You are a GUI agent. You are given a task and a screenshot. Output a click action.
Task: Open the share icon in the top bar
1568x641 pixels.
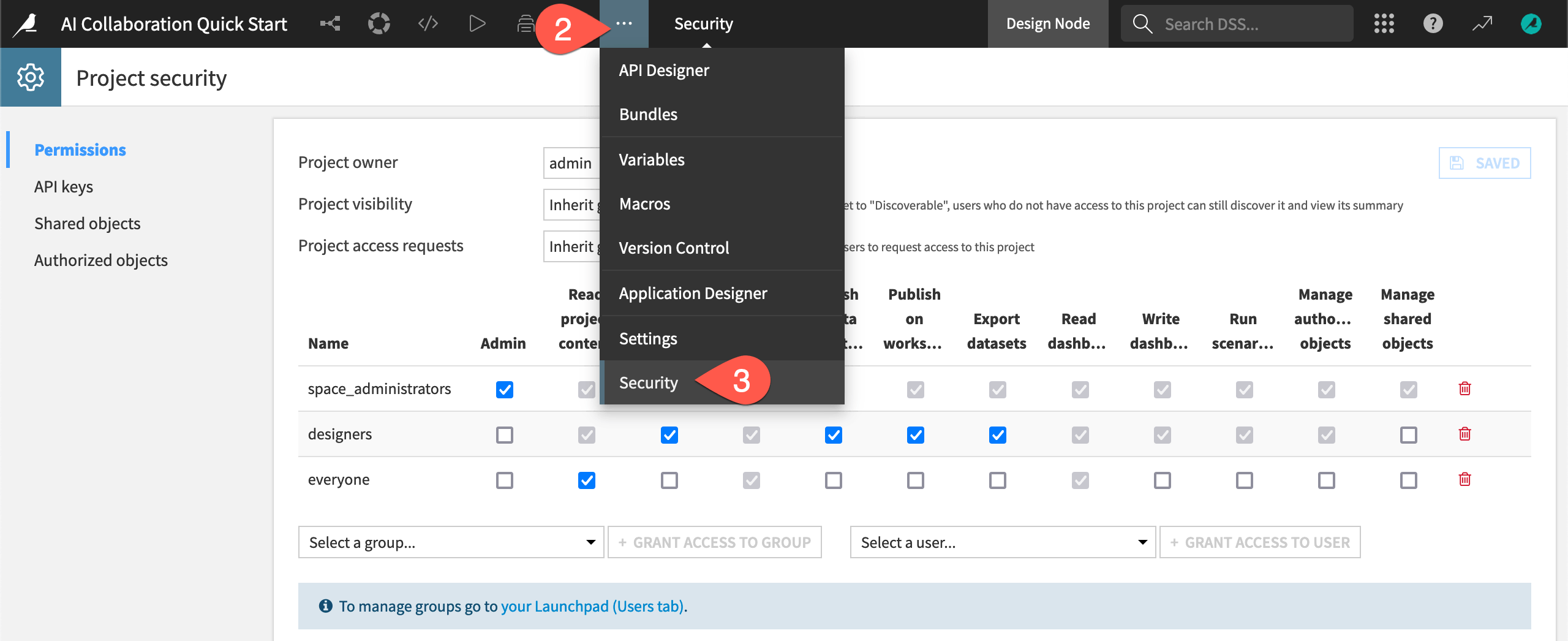[331, 23]
